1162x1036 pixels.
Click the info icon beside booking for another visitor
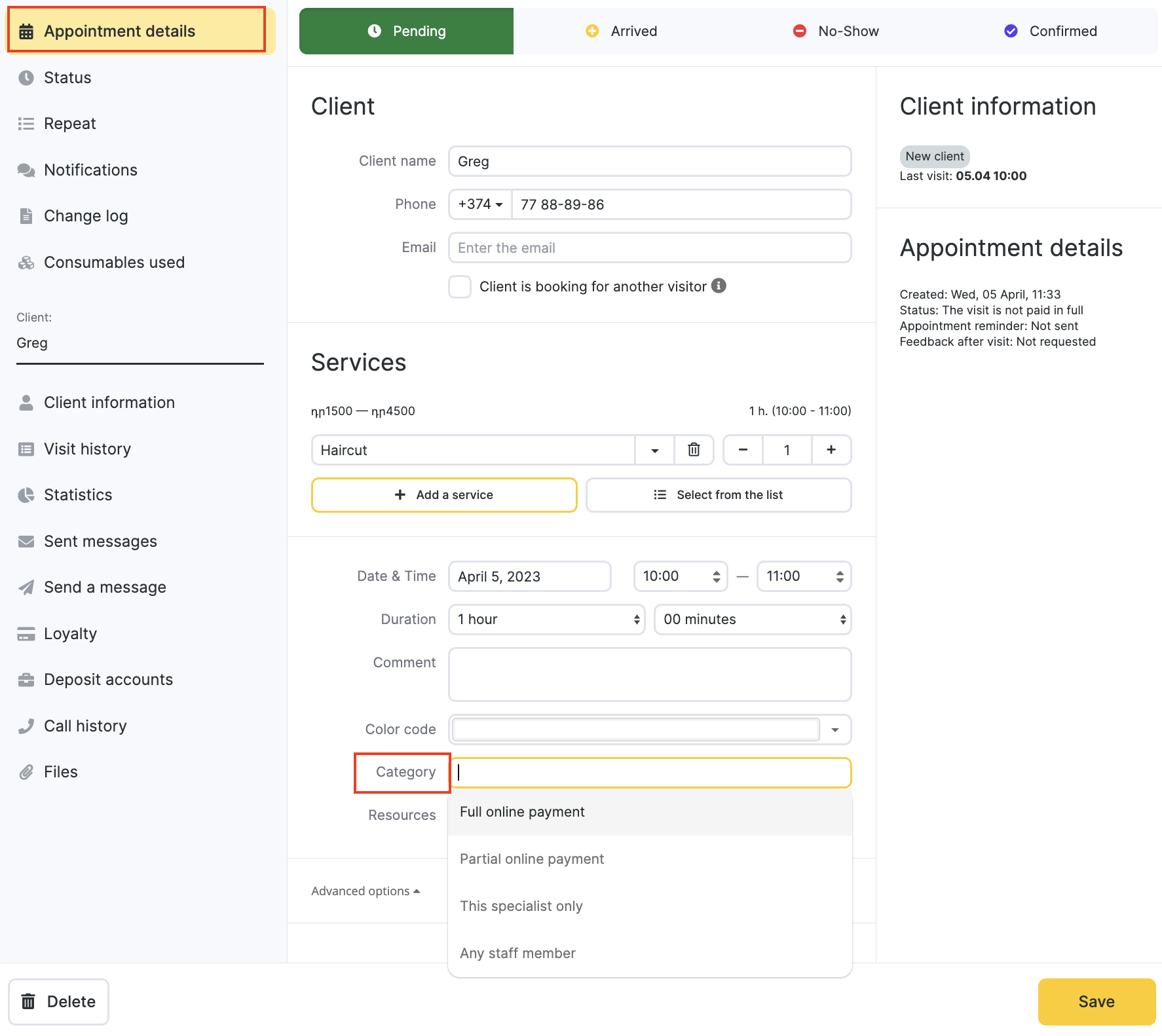click(719, 286)
